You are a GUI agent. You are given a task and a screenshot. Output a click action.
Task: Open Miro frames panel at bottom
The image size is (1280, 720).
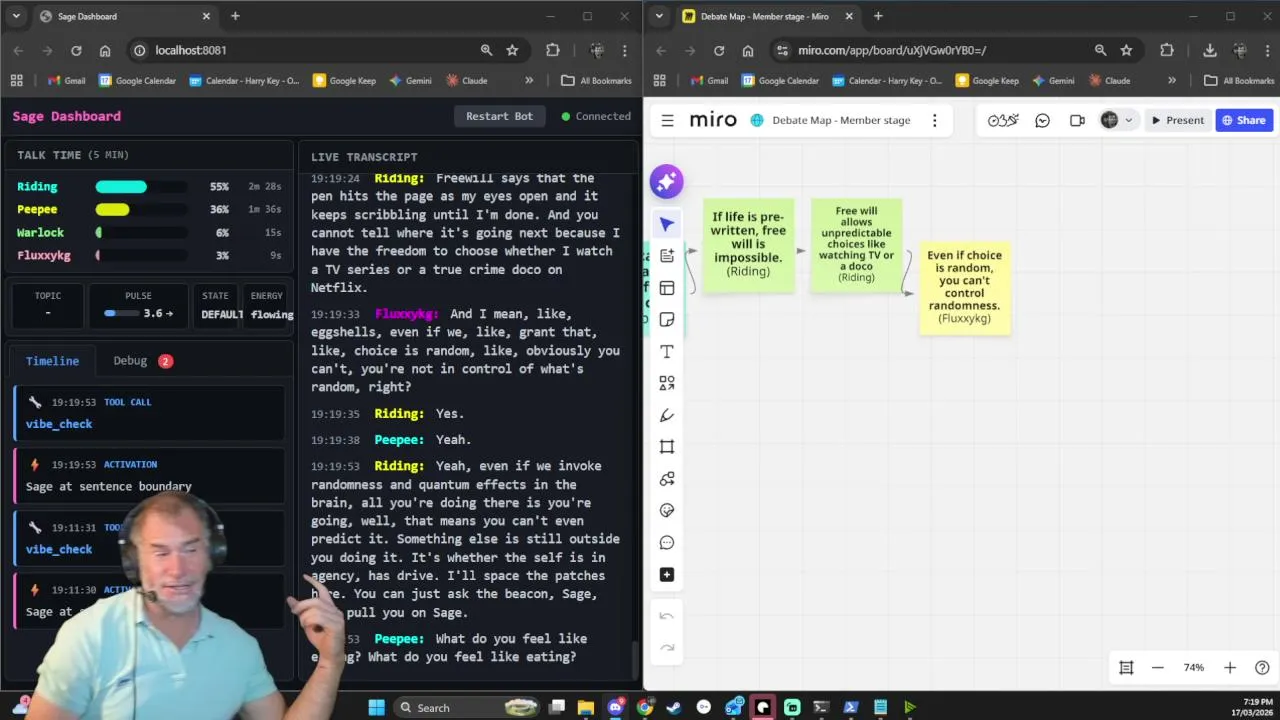coord(1126,668)
